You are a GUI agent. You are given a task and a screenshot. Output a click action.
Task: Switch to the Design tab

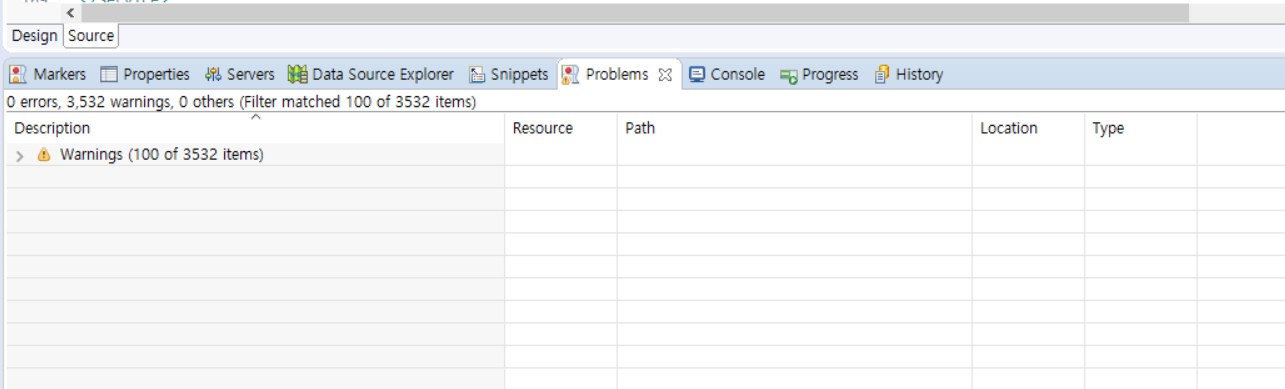[35, 36]
